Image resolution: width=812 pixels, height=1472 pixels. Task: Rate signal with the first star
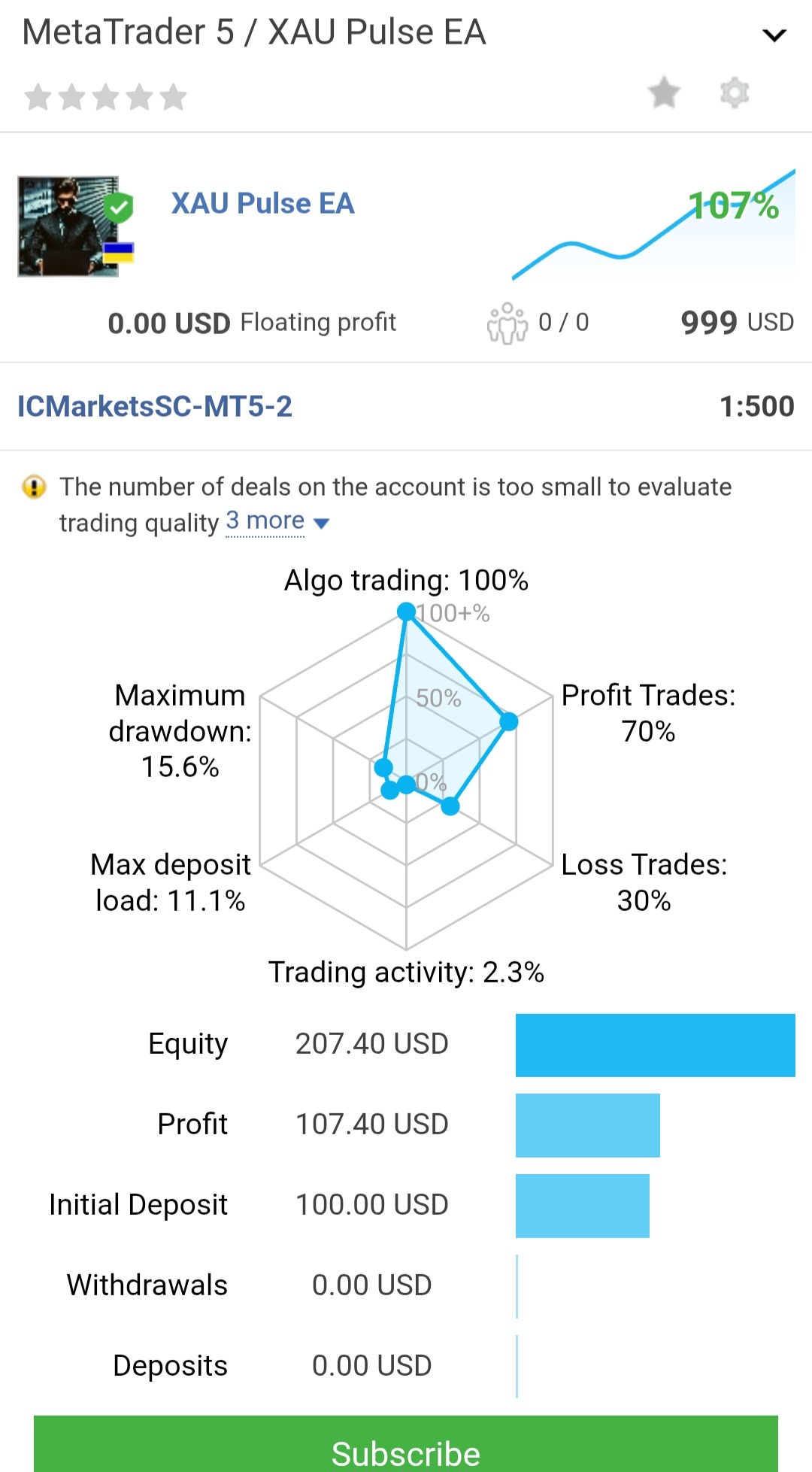point(38,97)
